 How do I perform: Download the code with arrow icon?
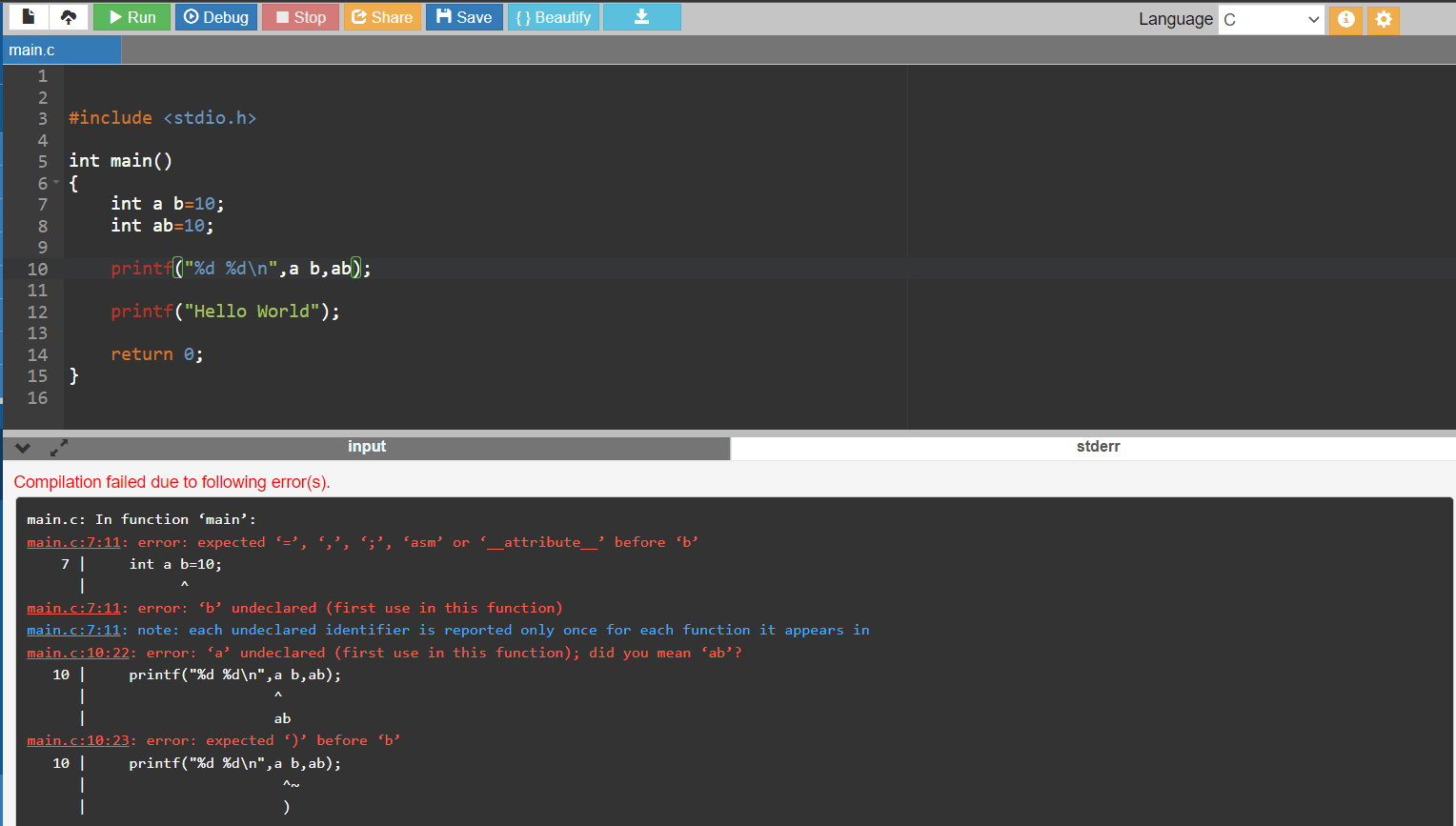642,17
